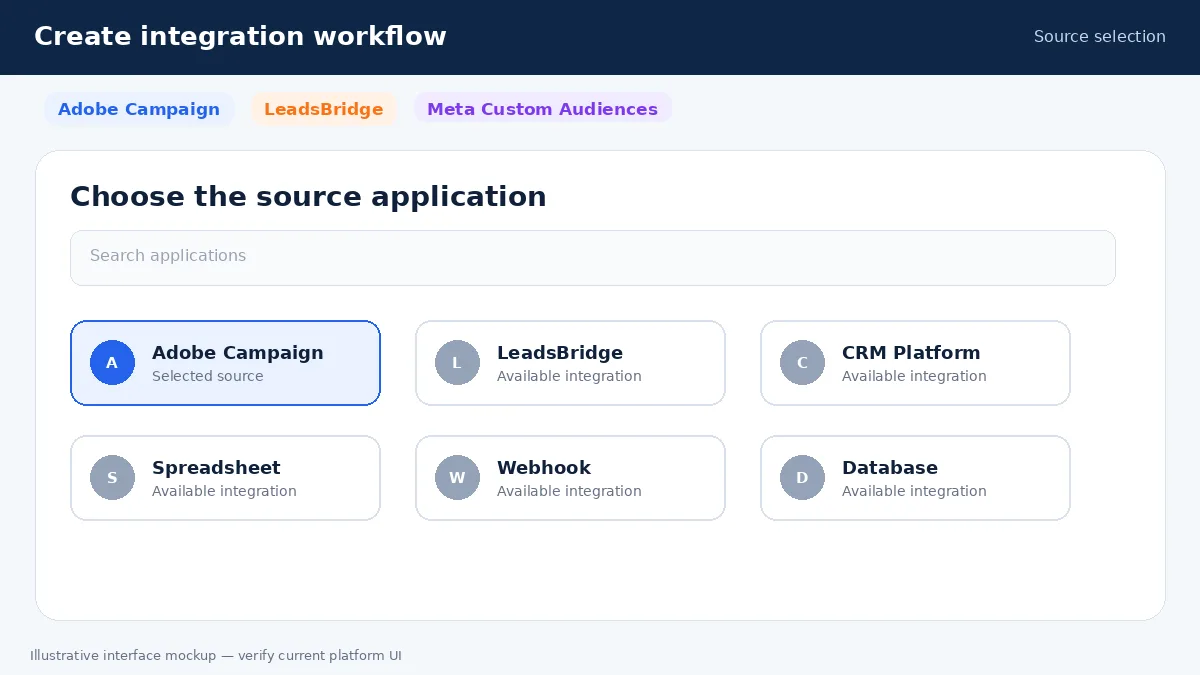Click "Available integration" under Webhook
This screenshot has height=675, width=1200.
click(x=569, y=492)
